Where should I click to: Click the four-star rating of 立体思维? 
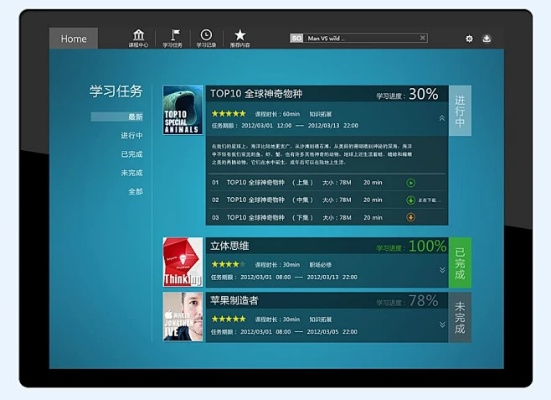point(229,264)
